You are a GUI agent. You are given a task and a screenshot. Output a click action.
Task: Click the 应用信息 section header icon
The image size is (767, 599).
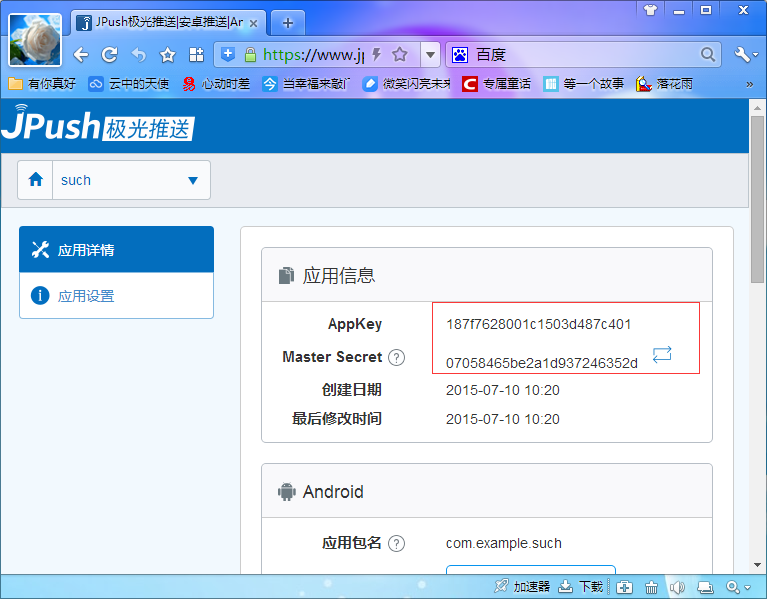[x=286, y=275]
